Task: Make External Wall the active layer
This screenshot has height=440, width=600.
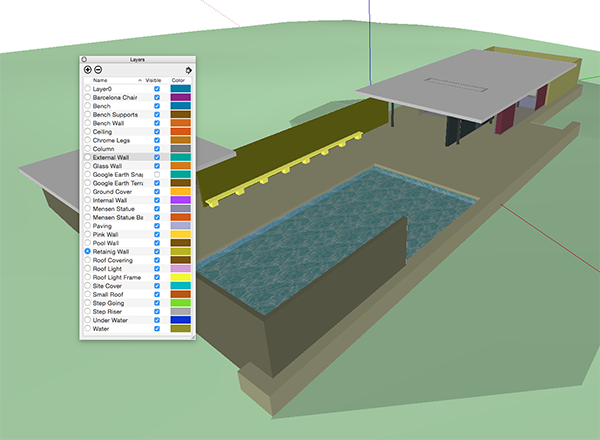Action: 87,157
